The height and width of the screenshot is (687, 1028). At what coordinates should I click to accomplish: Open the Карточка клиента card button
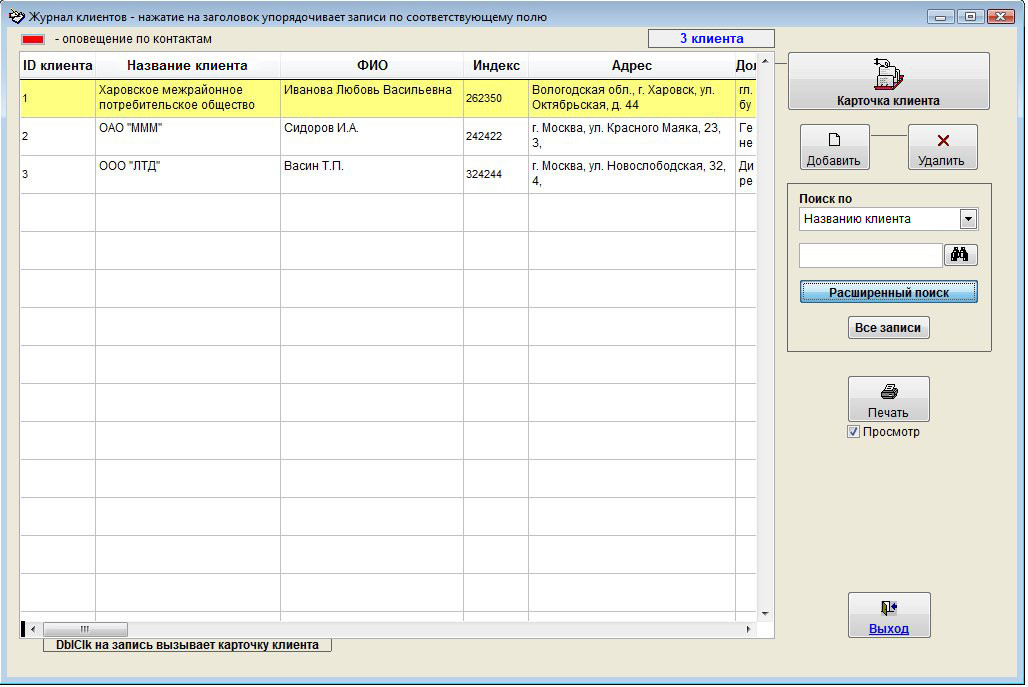click(888, 81)
